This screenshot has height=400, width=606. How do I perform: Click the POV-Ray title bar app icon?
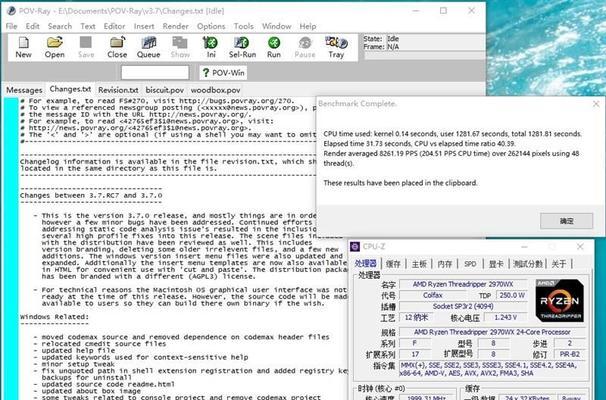[x=11, y=11]
